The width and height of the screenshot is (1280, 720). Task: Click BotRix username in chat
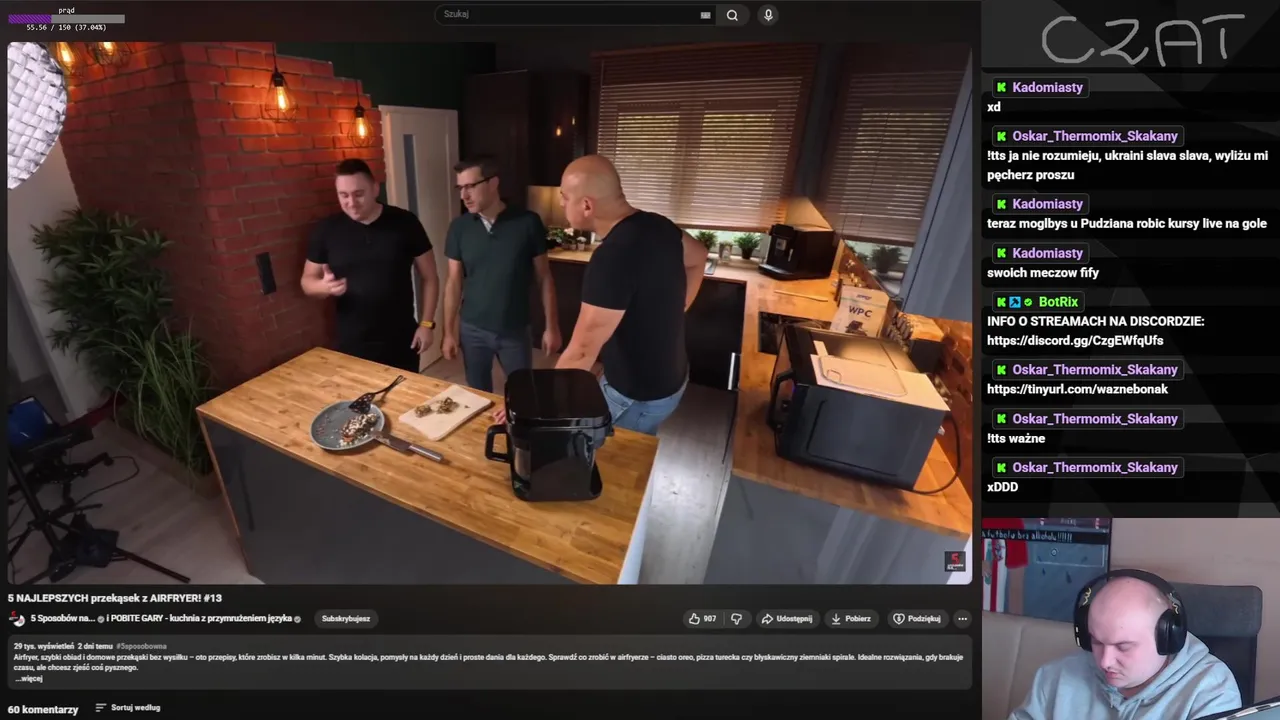1058,302
